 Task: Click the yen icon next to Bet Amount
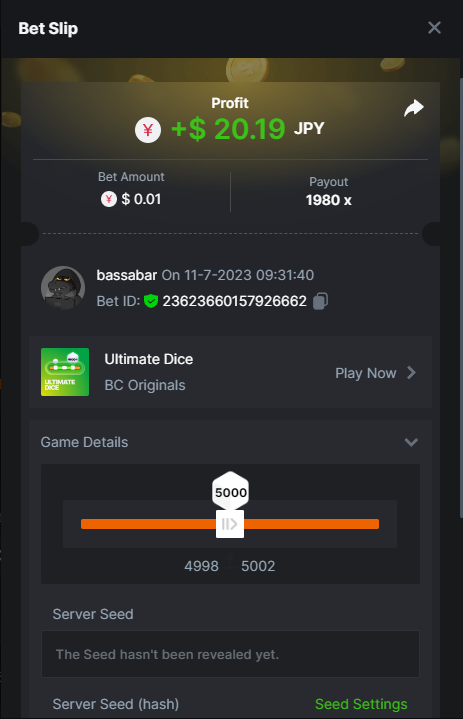tap(109, 199)
